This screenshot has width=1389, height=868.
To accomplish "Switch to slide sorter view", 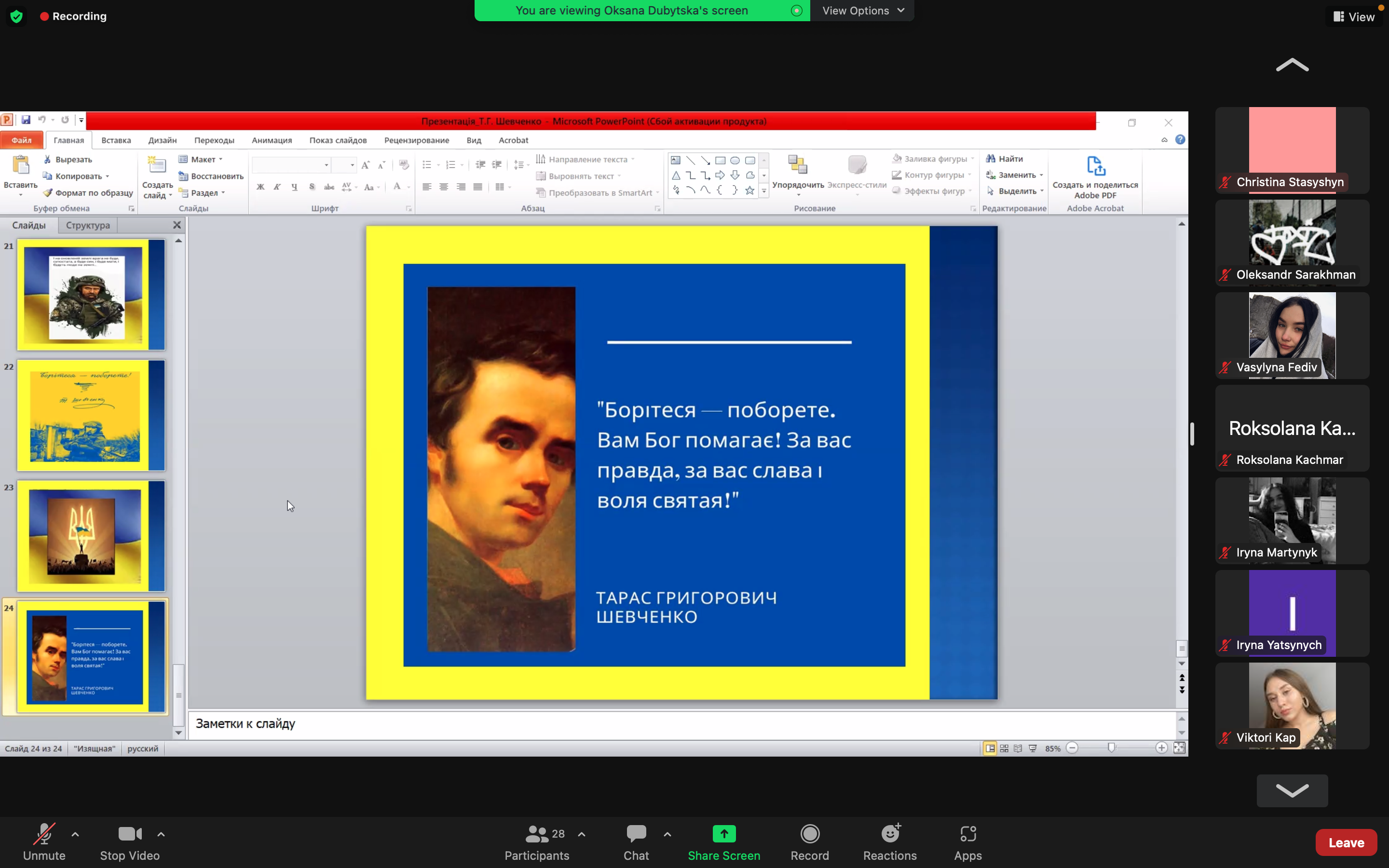I will [x=1004, y=748].
